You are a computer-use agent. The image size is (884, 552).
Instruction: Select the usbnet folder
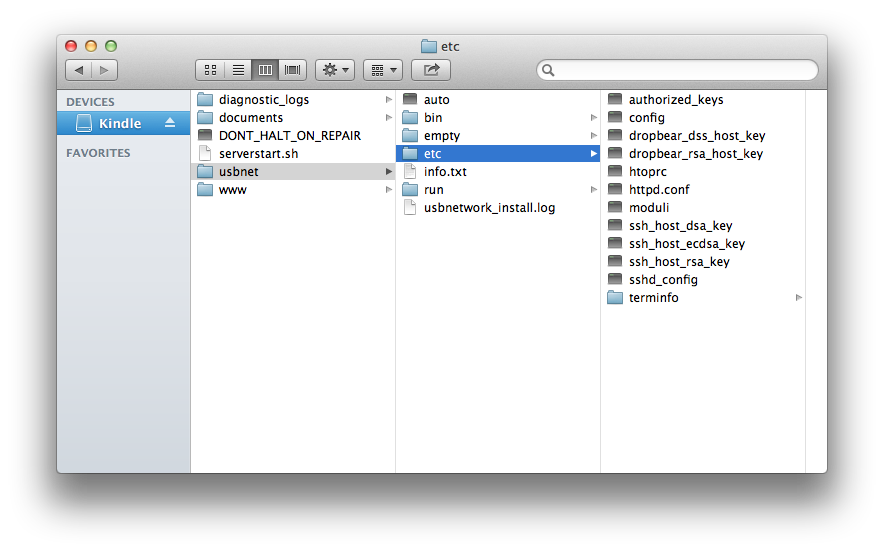293,171
